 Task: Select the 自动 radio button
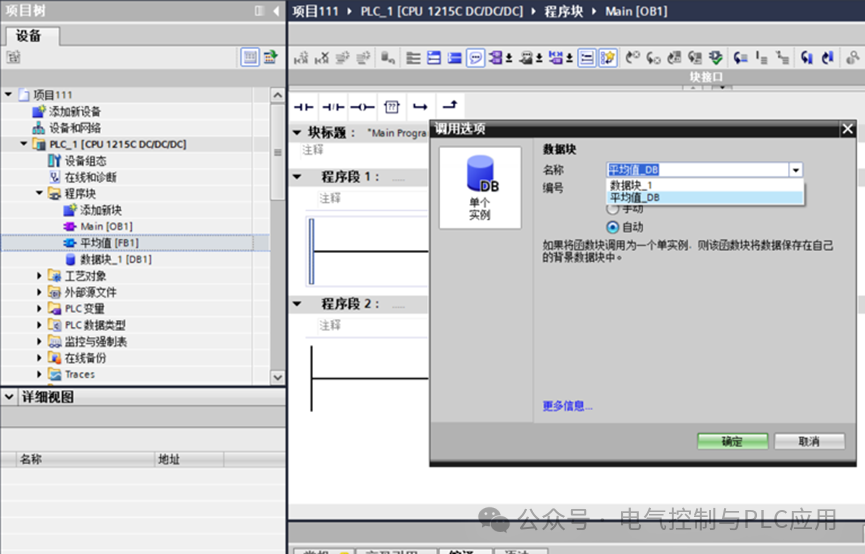click(x=612, y=227)
